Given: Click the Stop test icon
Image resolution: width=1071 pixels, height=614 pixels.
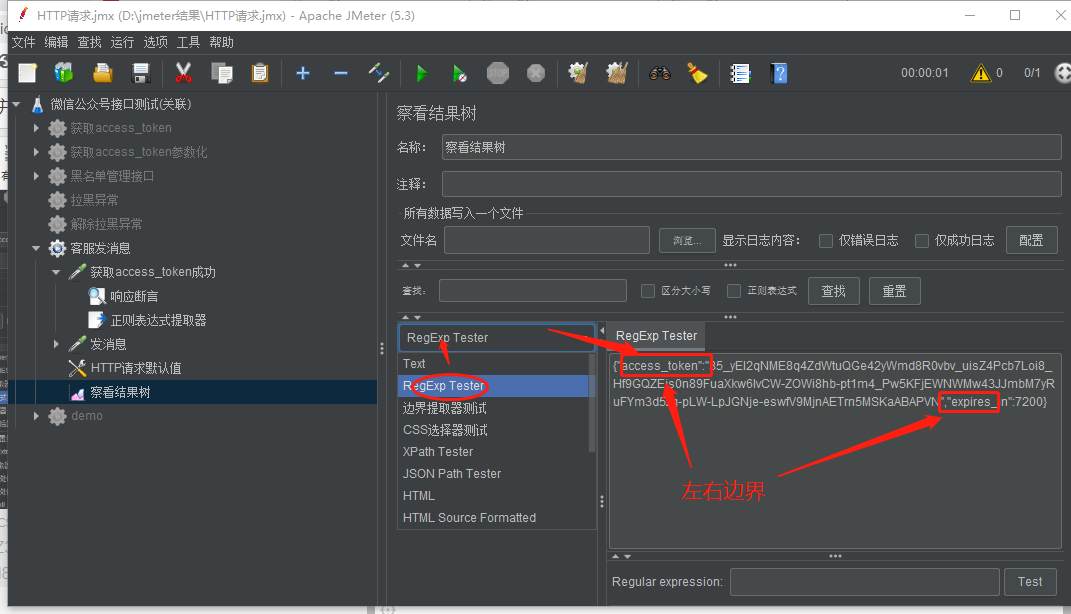Looking at the screenshot, I should tap(498, 73).
